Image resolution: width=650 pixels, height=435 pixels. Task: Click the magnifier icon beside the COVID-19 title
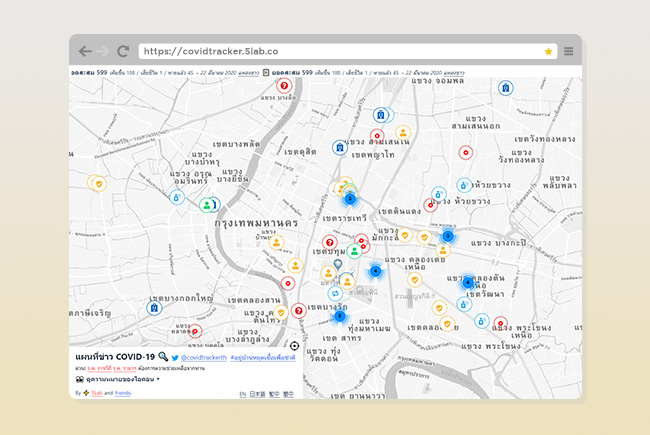pyautogui.click(x=163, y=357)
